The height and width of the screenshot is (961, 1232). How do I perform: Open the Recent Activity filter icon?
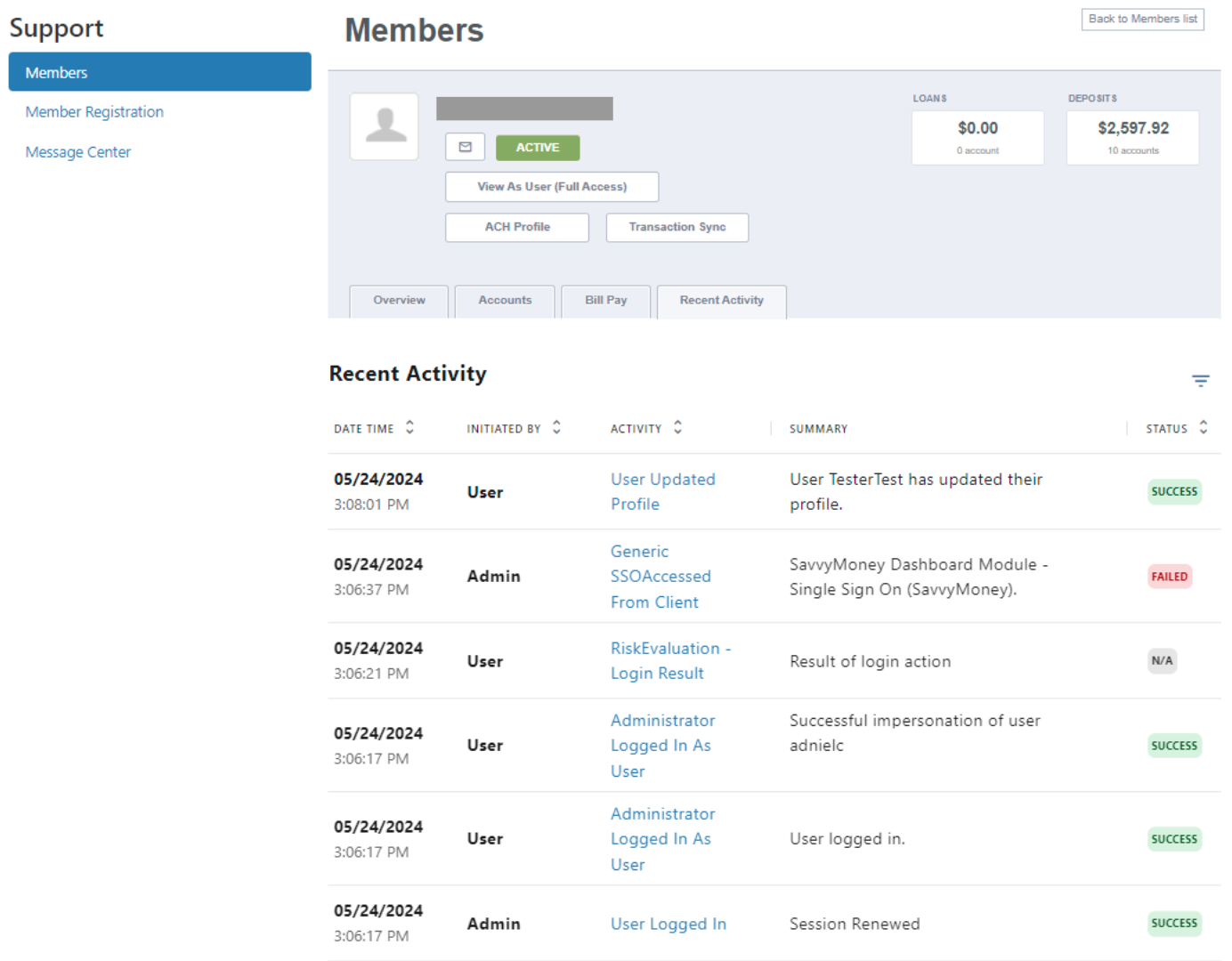[x=1200, y=381]
